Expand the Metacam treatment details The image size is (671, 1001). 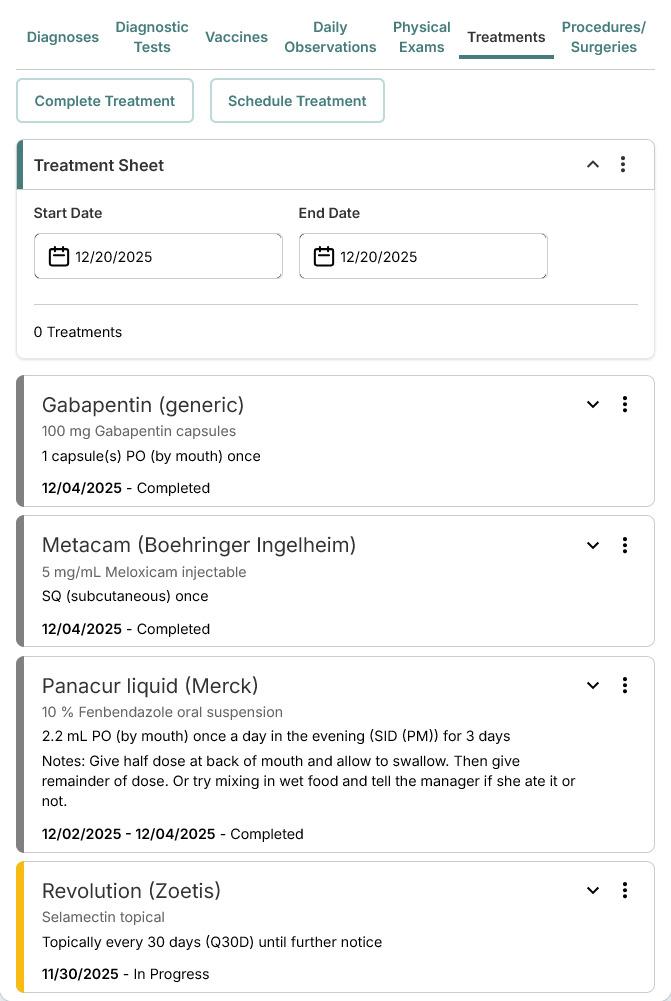[593, 545]
